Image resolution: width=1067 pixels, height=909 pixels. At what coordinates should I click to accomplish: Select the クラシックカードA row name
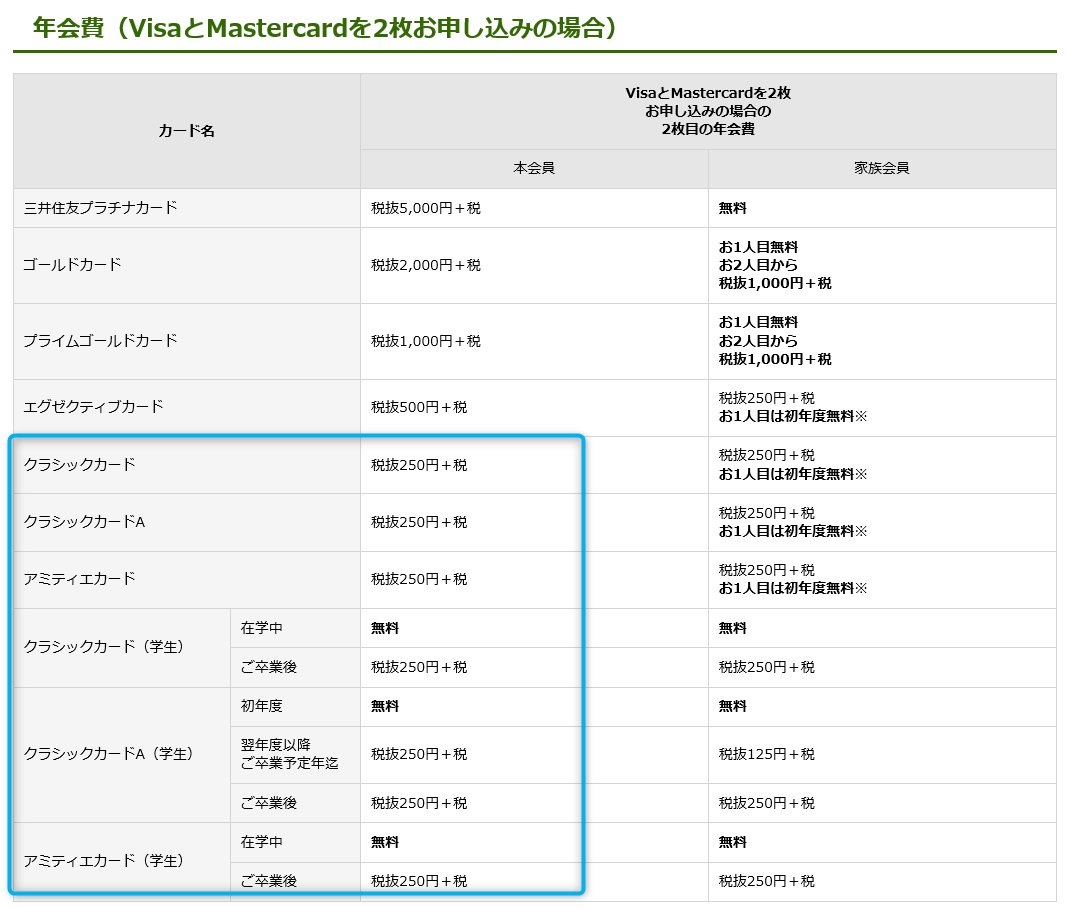(x=84, y=522)
